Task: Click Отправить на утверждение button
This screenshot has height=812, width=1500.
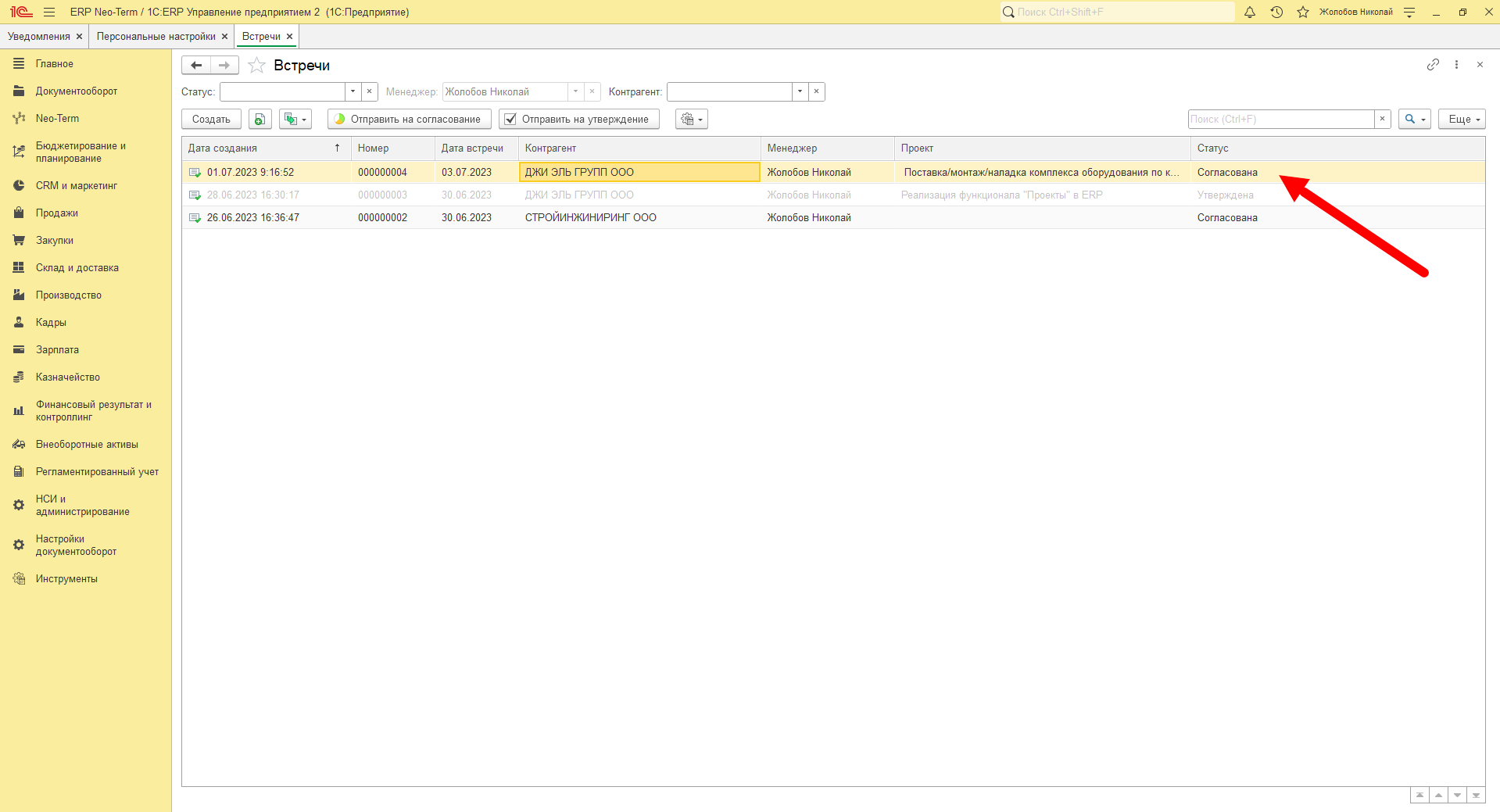Action: (579, 119)
